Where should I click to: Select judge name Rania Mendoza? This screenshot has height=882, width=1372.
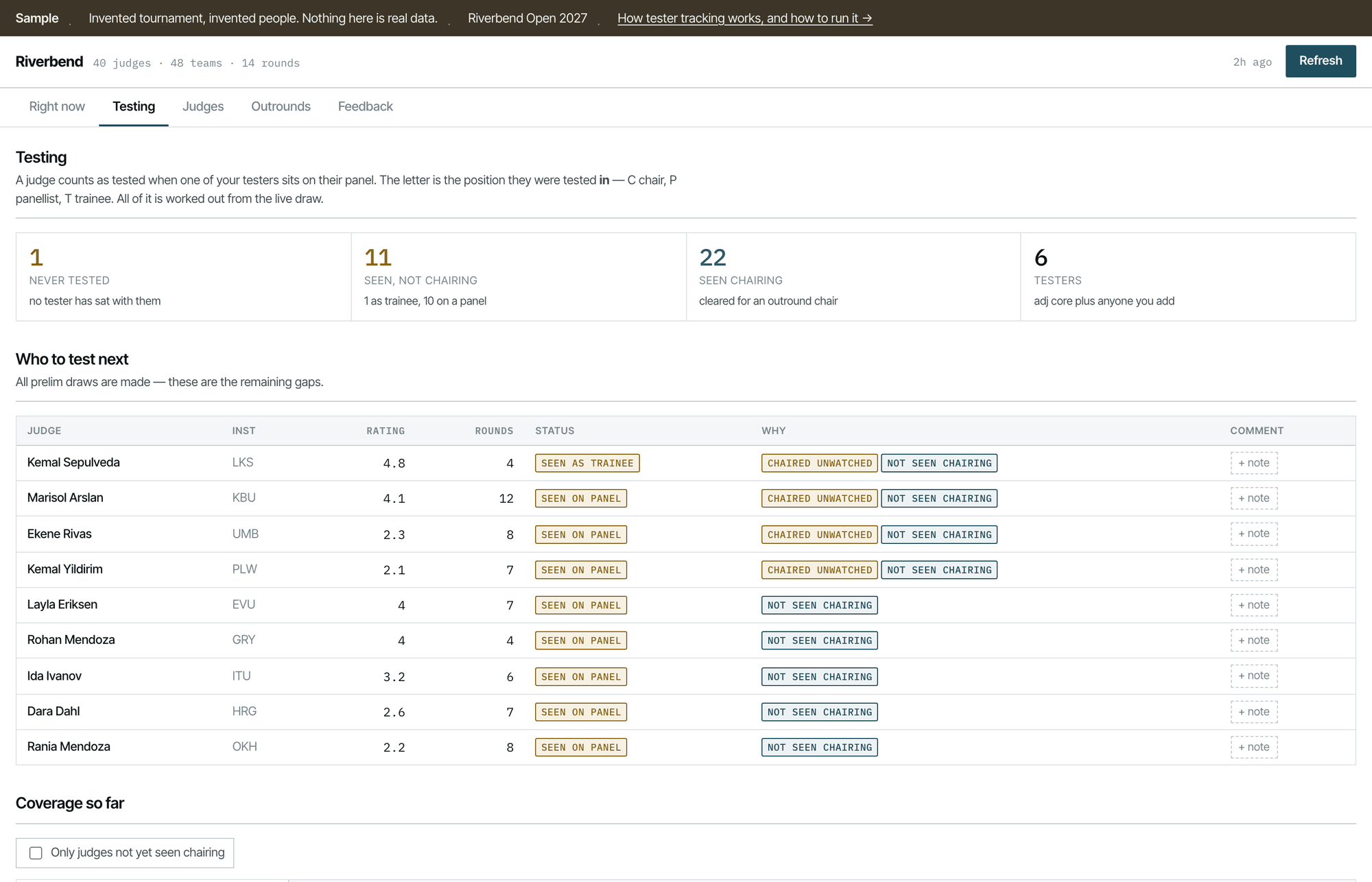click(x=69, y=746)
